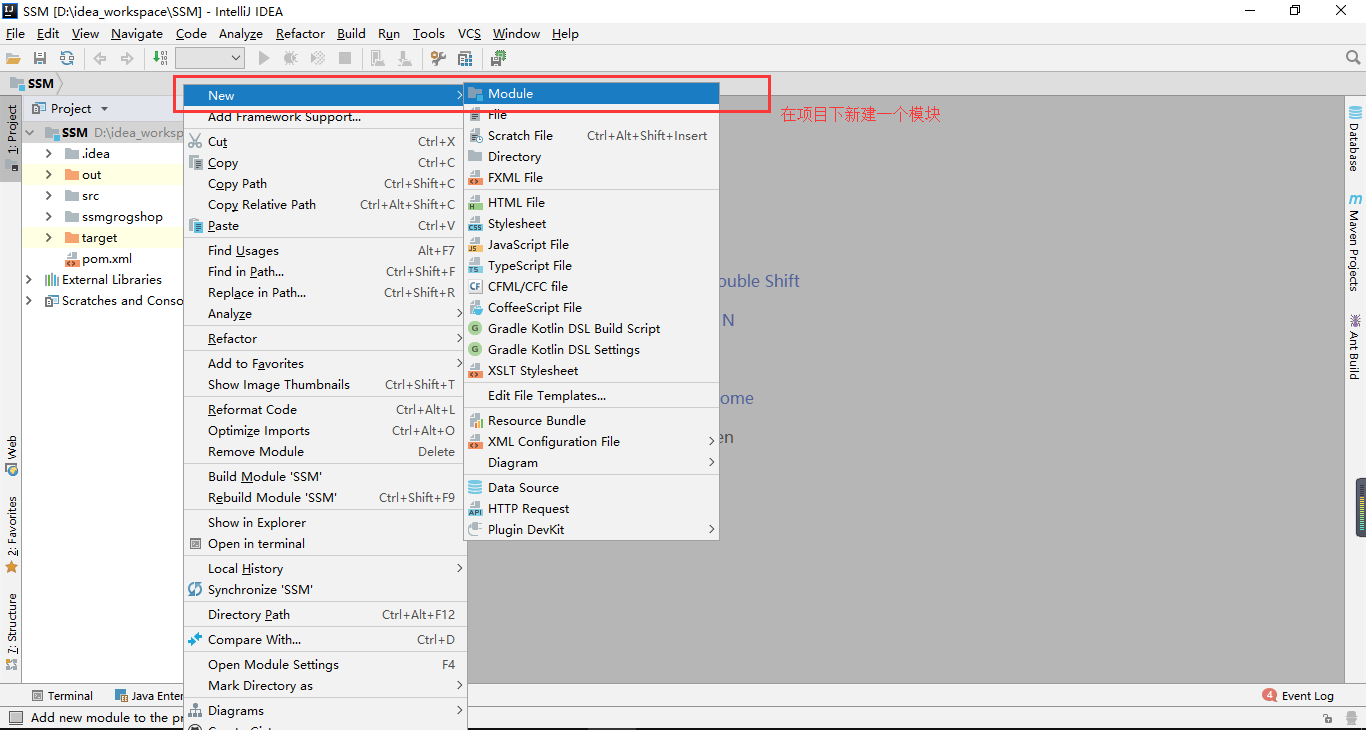Select Module in the New submenu
This screenshot has width=1366, height=730.
(592, 94)
